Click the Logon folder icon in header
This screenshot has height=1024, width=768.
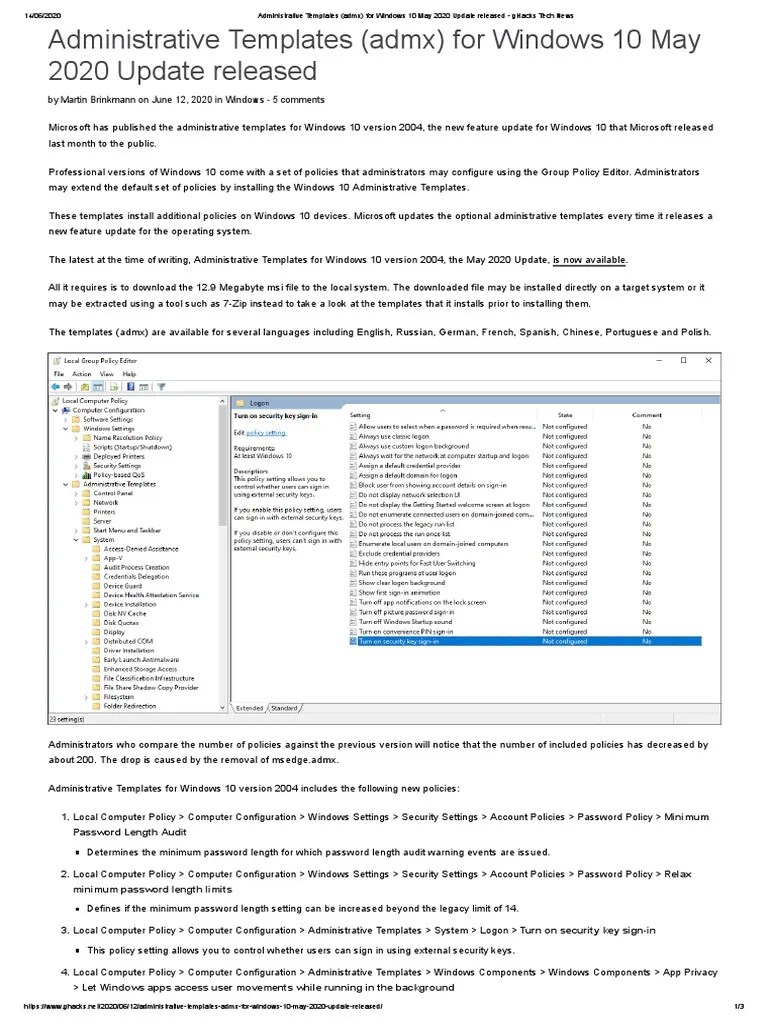click(240, 403)
